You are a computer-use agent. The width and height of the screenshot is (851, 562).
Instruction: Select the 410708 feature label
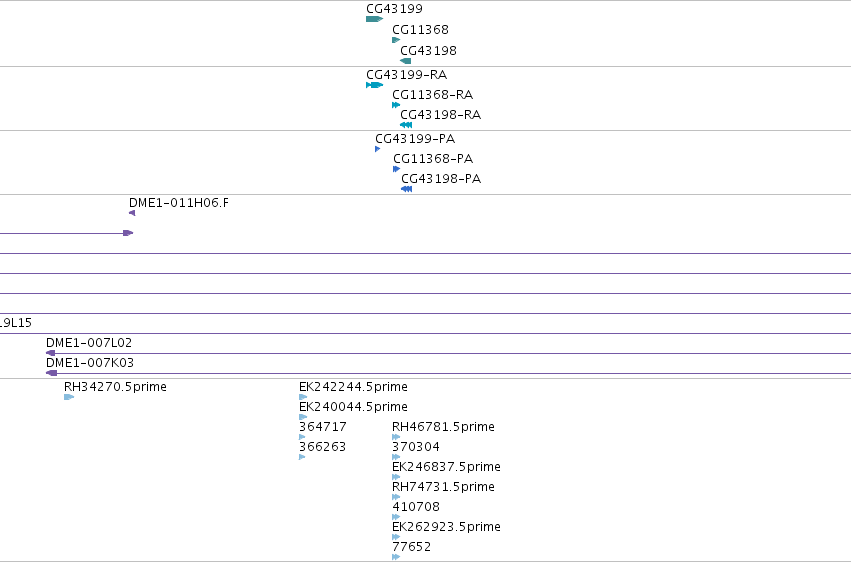coord(416,507)
